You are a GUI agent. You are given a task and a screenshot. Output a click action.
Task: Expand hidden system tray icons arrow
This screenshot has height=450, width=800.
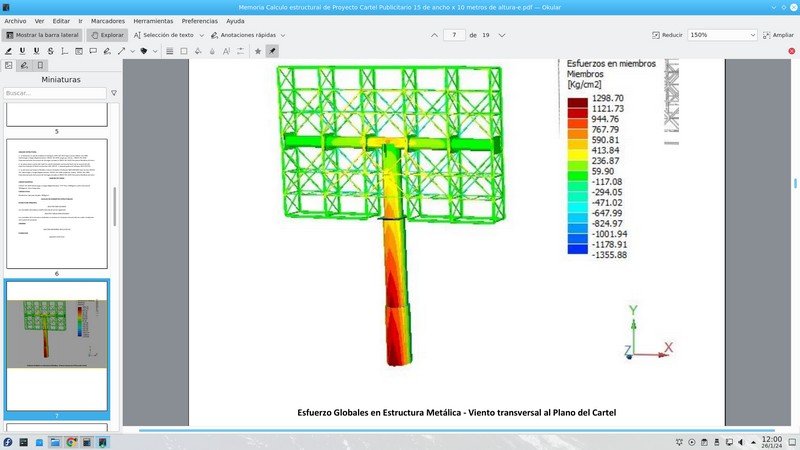pos(753,442)
